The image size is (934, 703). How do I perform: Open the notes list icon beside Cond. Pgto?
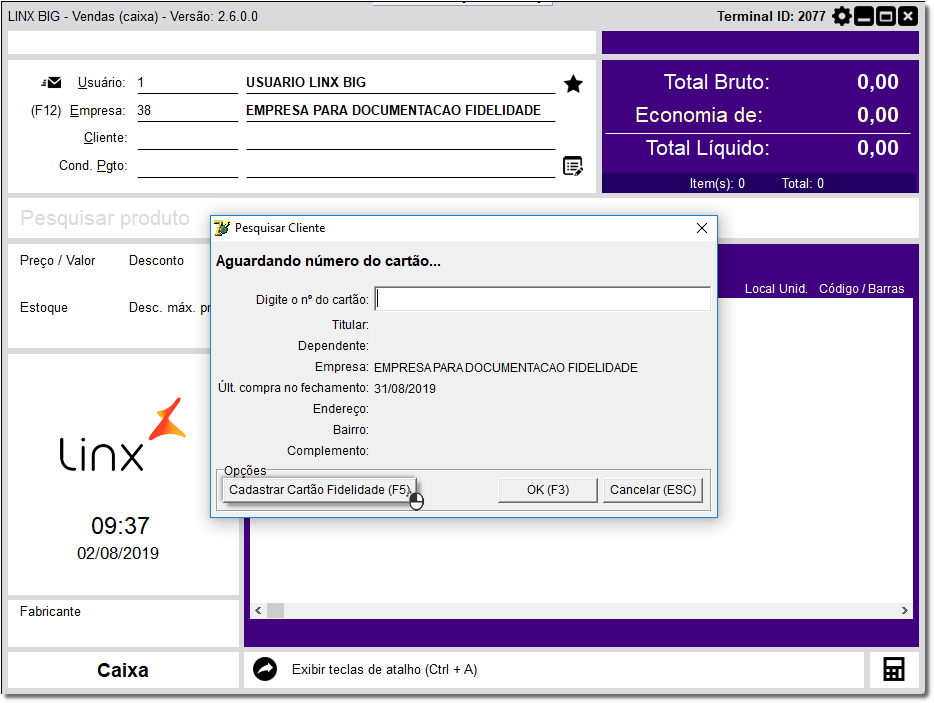(x=573, y=166)
